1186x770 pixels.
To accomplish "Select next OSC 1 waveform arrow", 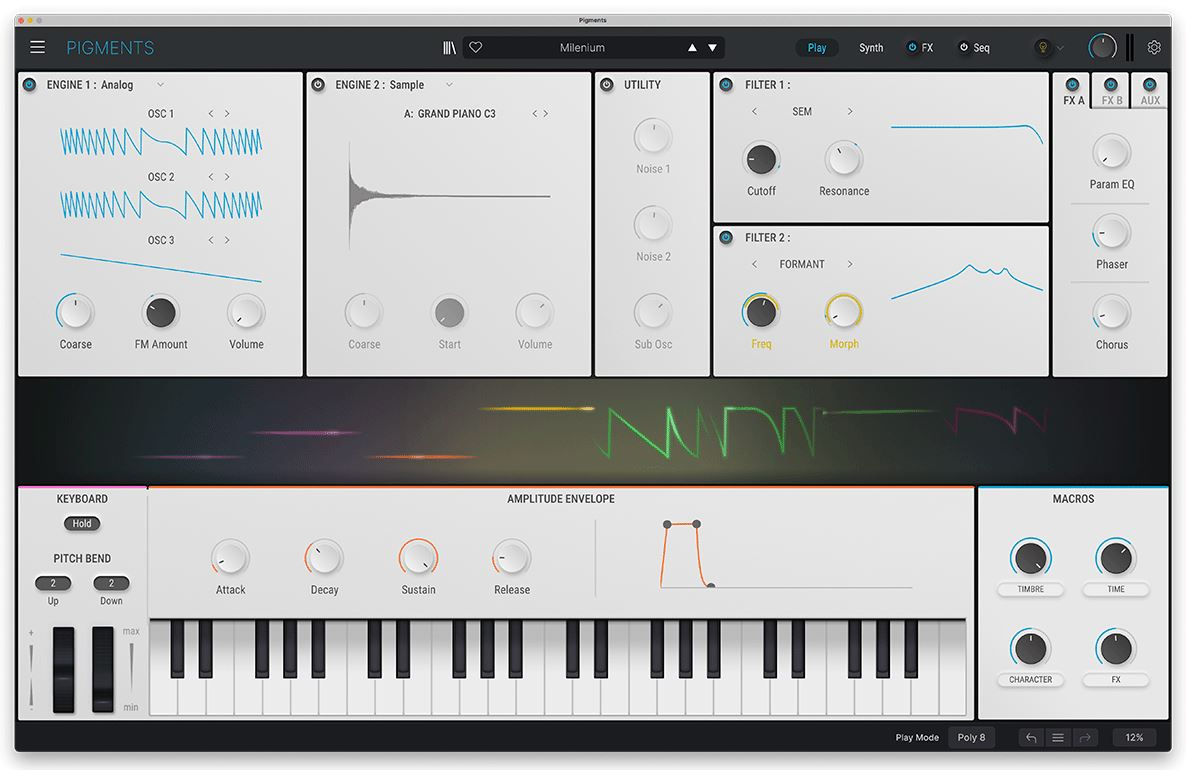I will click(227, 113).
